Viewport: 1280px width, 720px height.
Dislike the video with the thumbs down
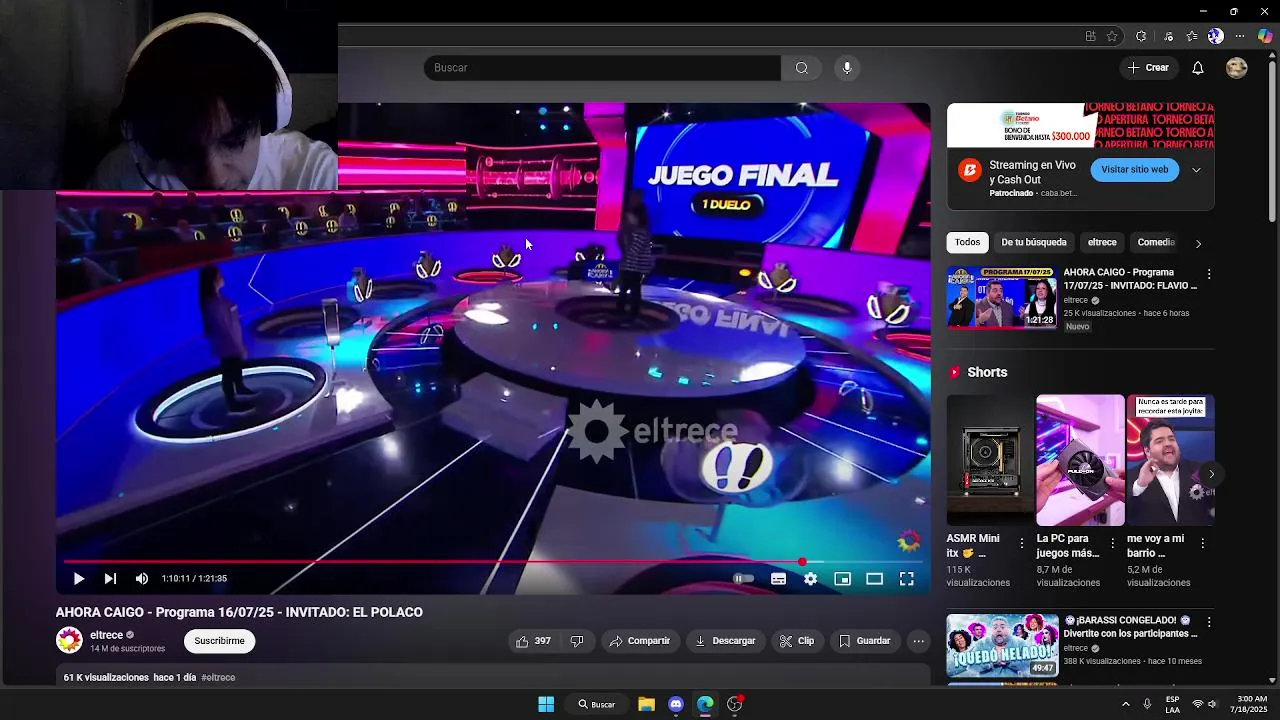click(x=577, y=641)
